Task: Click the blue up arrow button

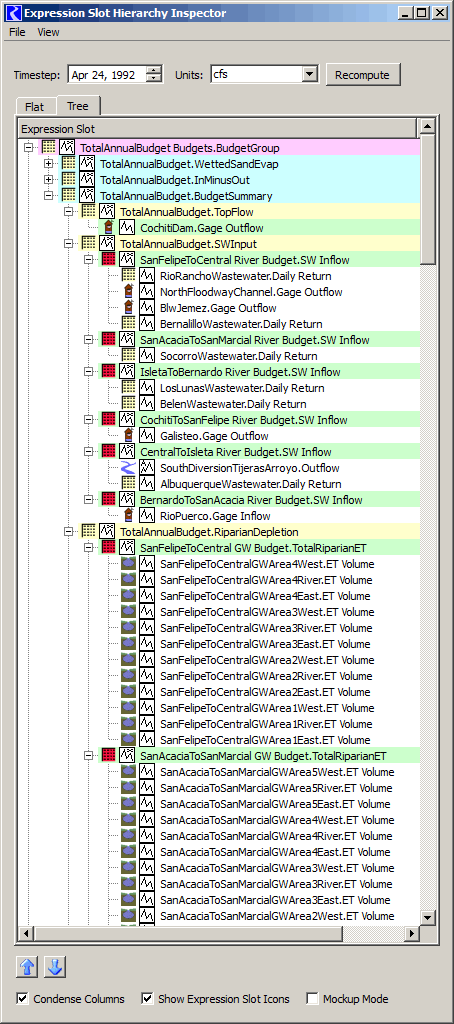Action: tap(26, 967)
